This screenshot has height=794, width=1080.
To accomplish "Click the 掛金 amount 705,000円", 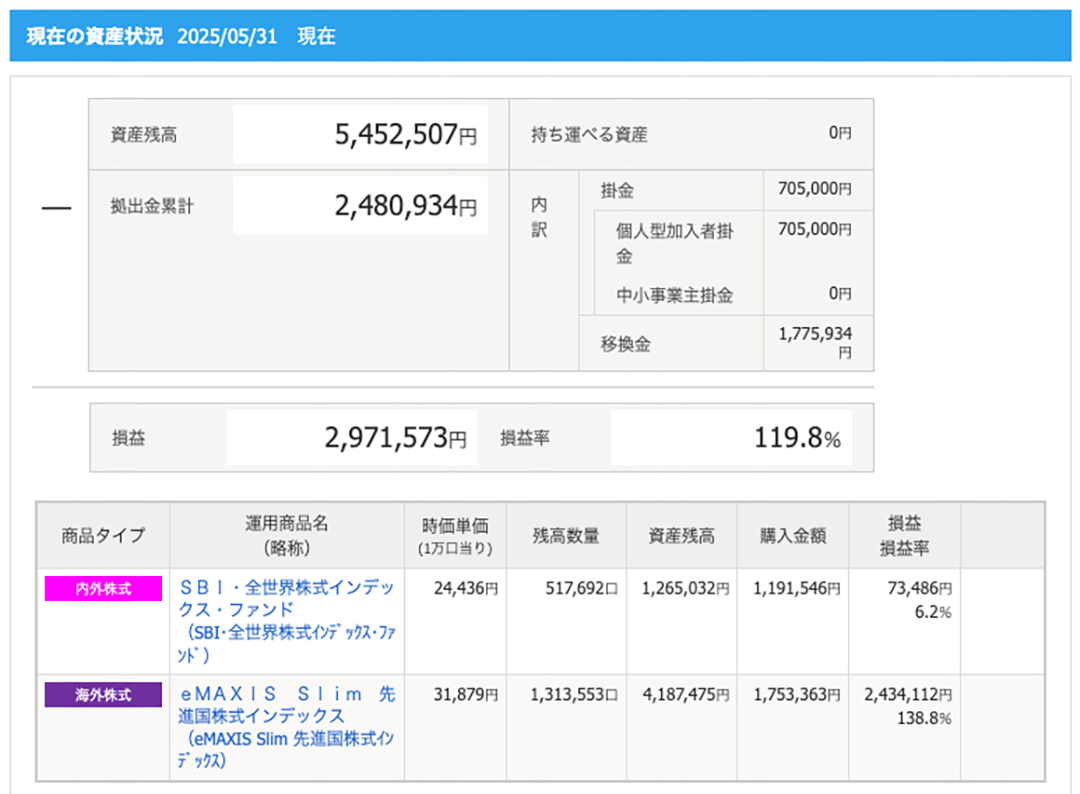I will 814,189.
